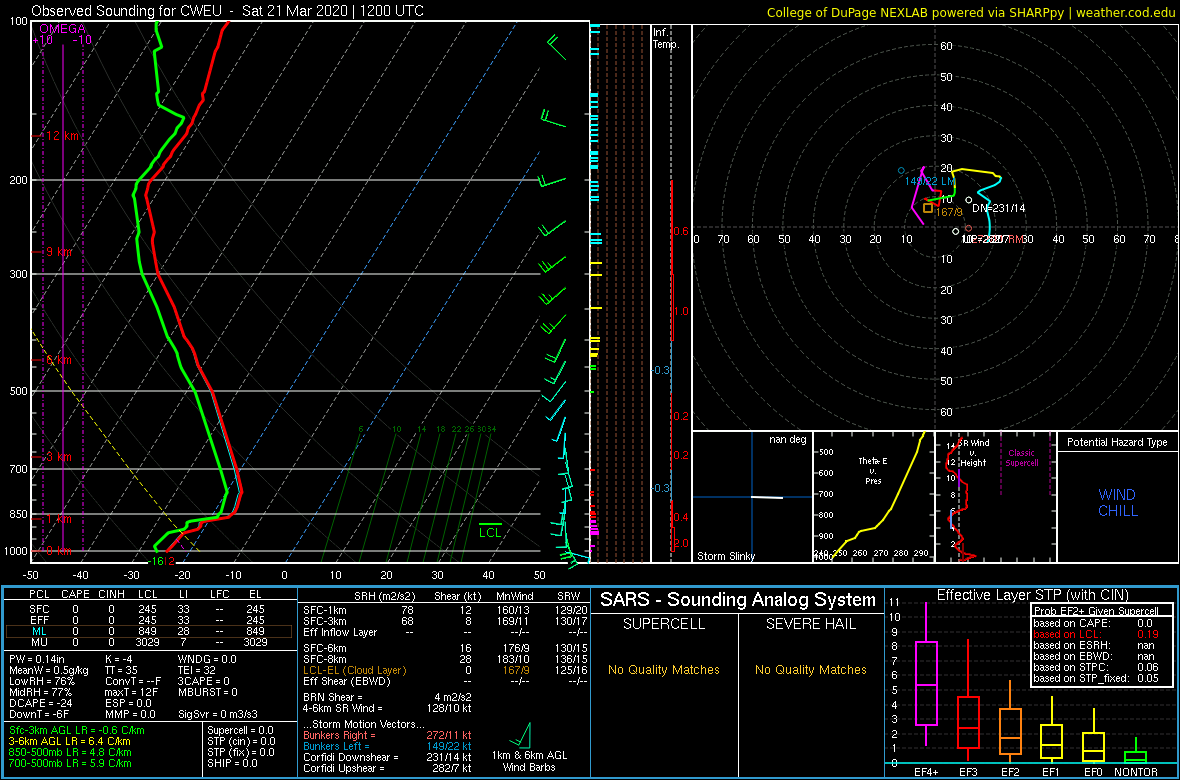
Task: Select the MU parcel row
Action: pyautogui.click(x=149, y=642)
